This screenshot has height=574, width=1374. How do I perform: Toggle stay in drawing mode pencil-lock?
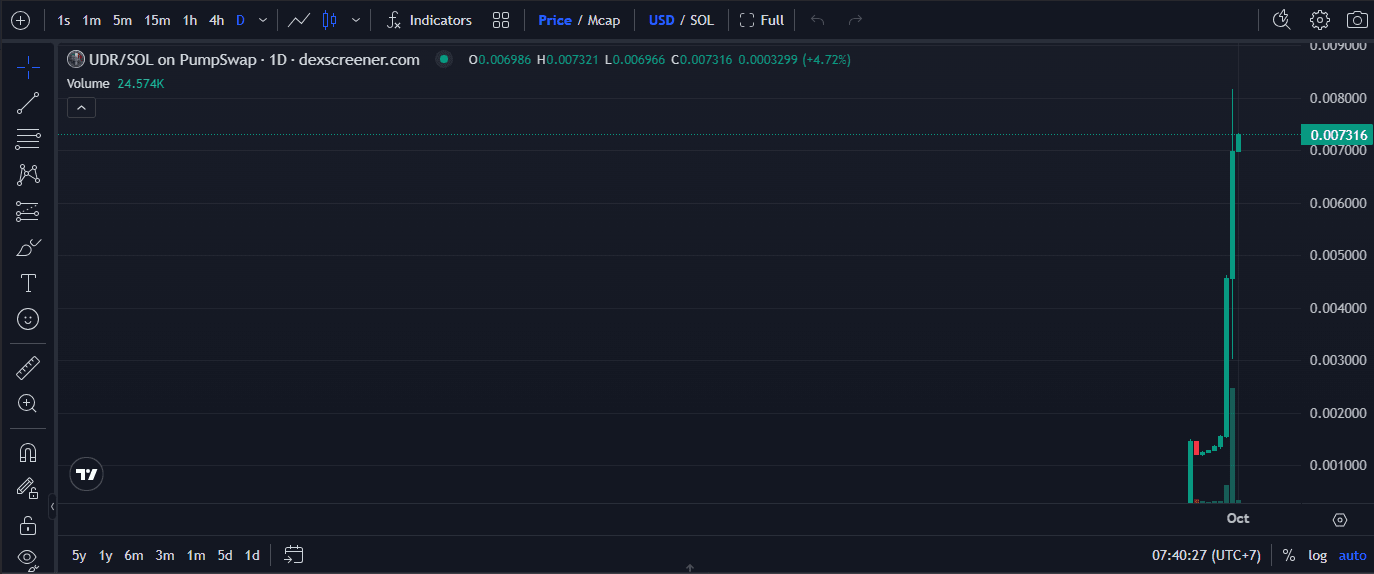click(28, 489)
